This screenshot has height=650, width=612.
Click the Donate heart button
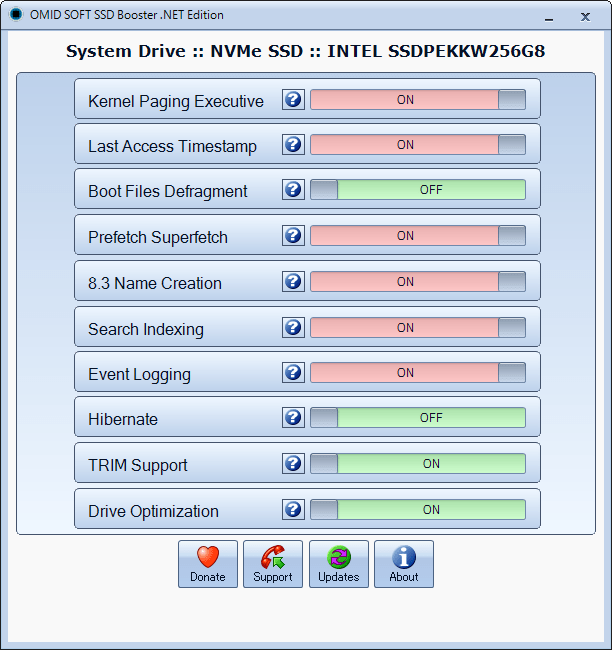[x=208, y=564]
